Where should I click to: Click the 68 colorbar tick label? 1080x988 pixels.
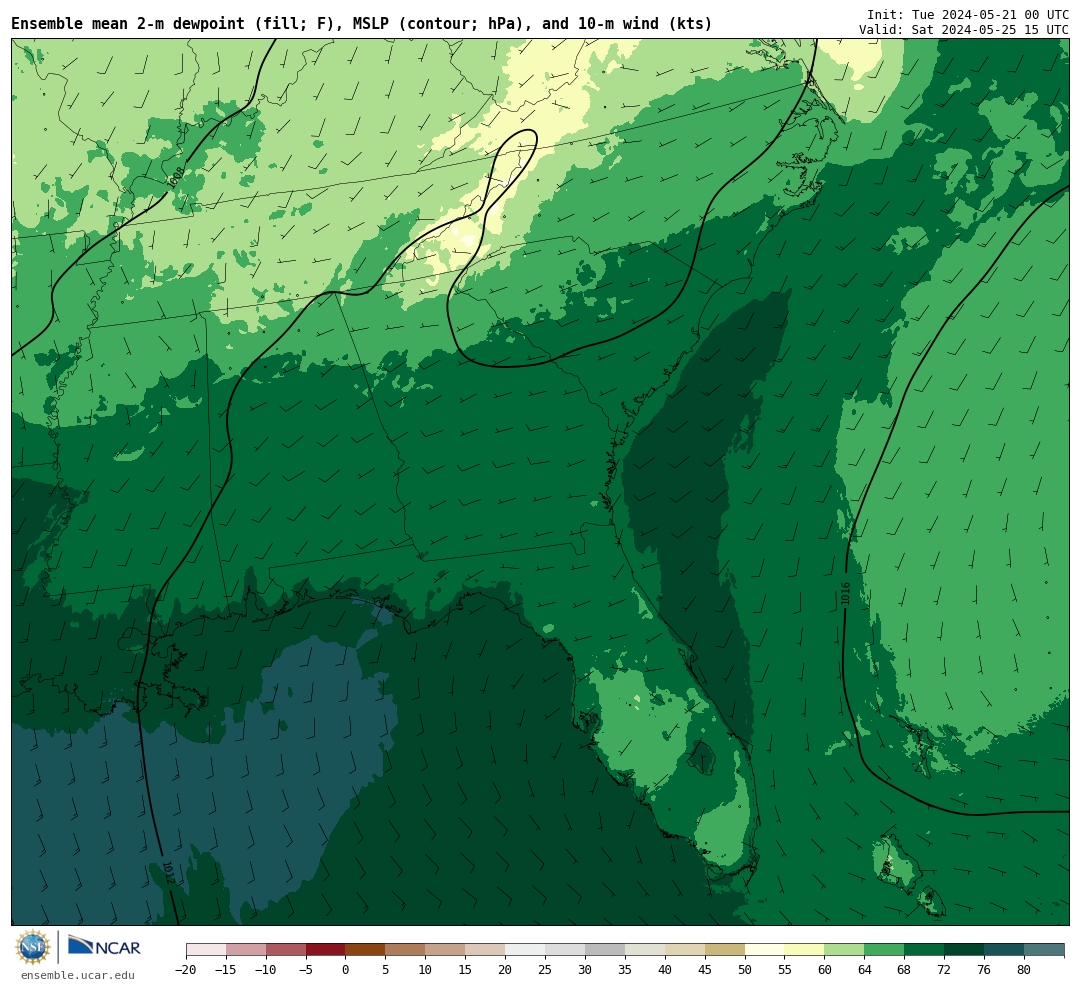pyautogui.click(x=904, y=969)
